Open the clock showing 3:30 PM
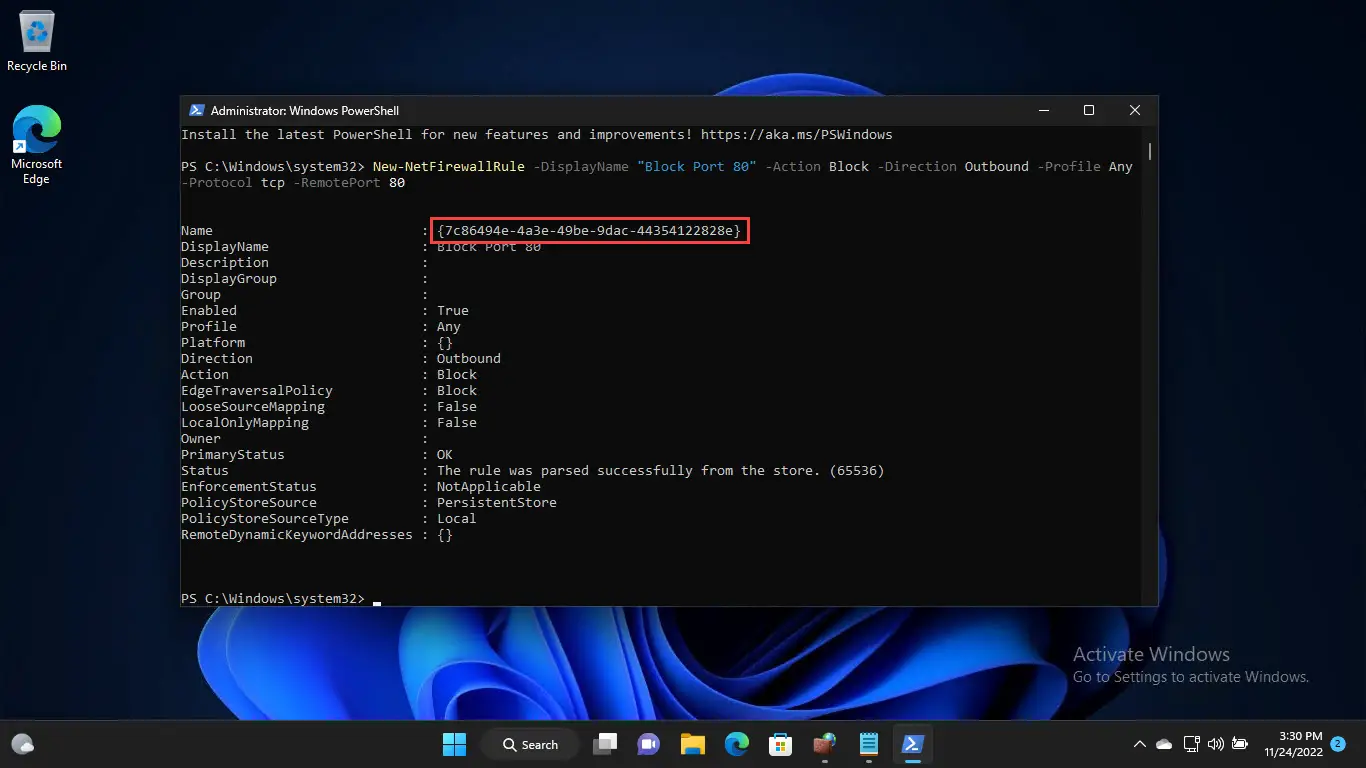Image resolution: width=1366 pixels, height=768 pixels. click(x=1293, y=744)
